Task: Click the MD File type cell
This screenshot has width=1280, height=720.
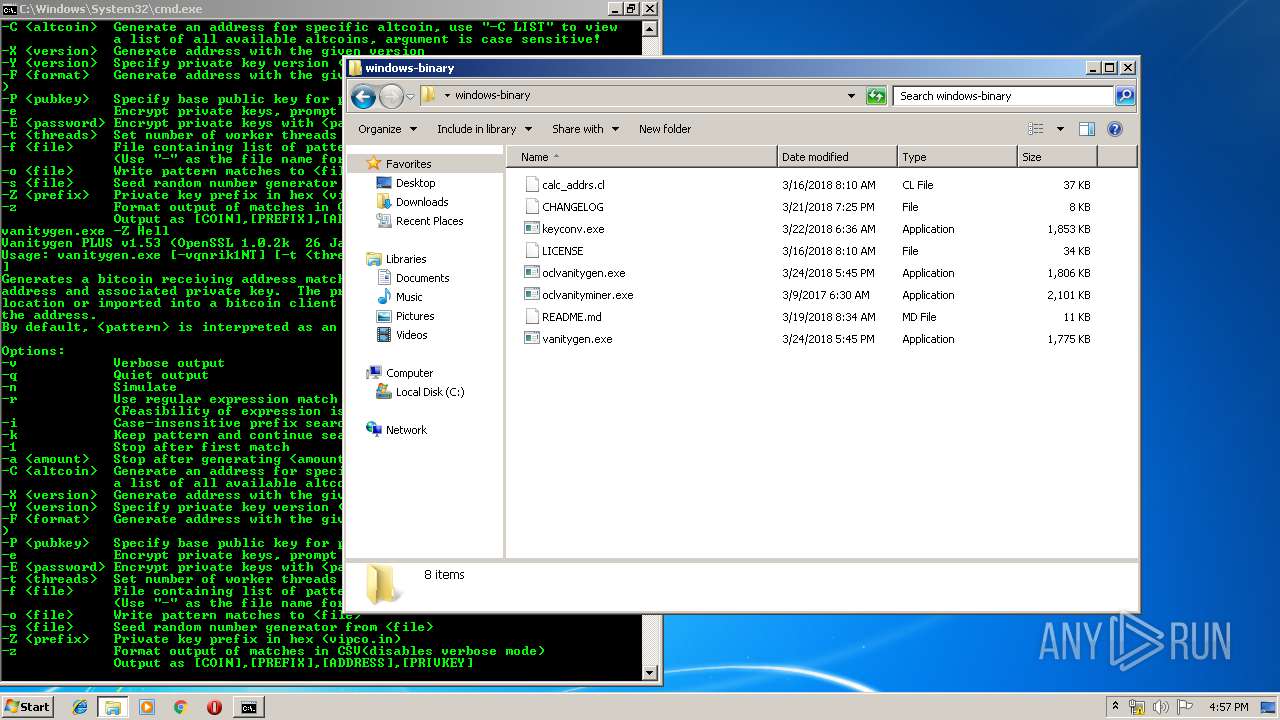Action: click(x=919, y=317)
